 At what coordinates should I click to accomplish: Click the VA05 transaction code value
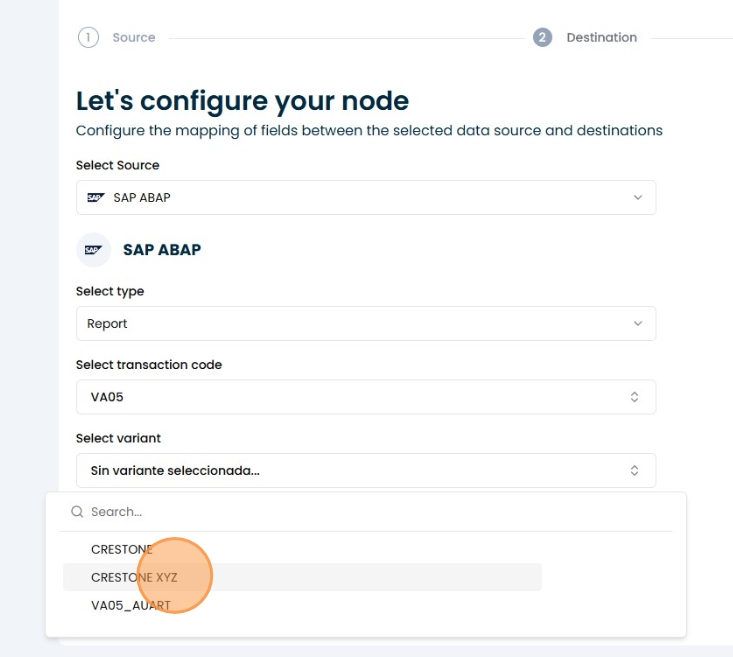click(107, 397)
